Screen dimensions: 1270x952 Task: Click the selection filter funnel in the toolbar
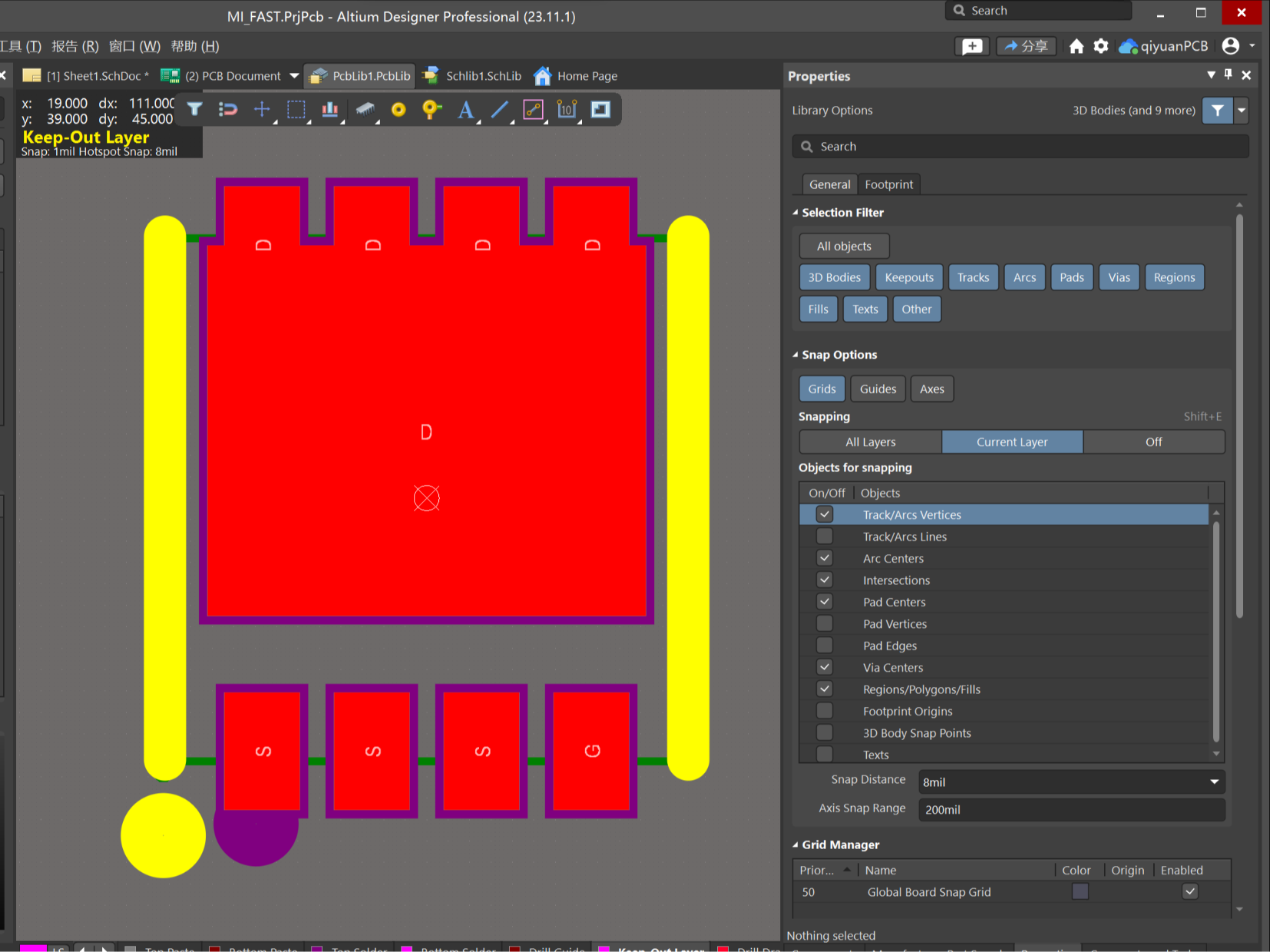tap(195, 109)
